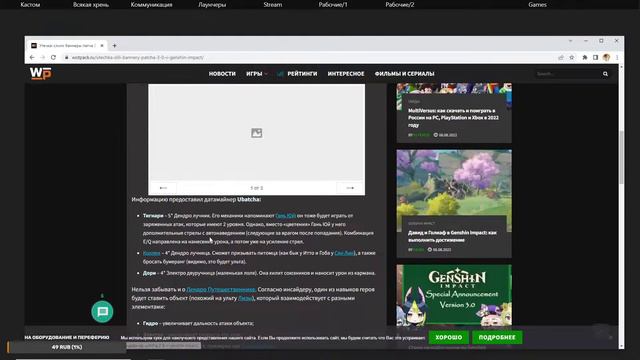The height and width of the screenshot is (360, 640).
Task: Submit search with magnifier icon
Action: click(605, 74)
